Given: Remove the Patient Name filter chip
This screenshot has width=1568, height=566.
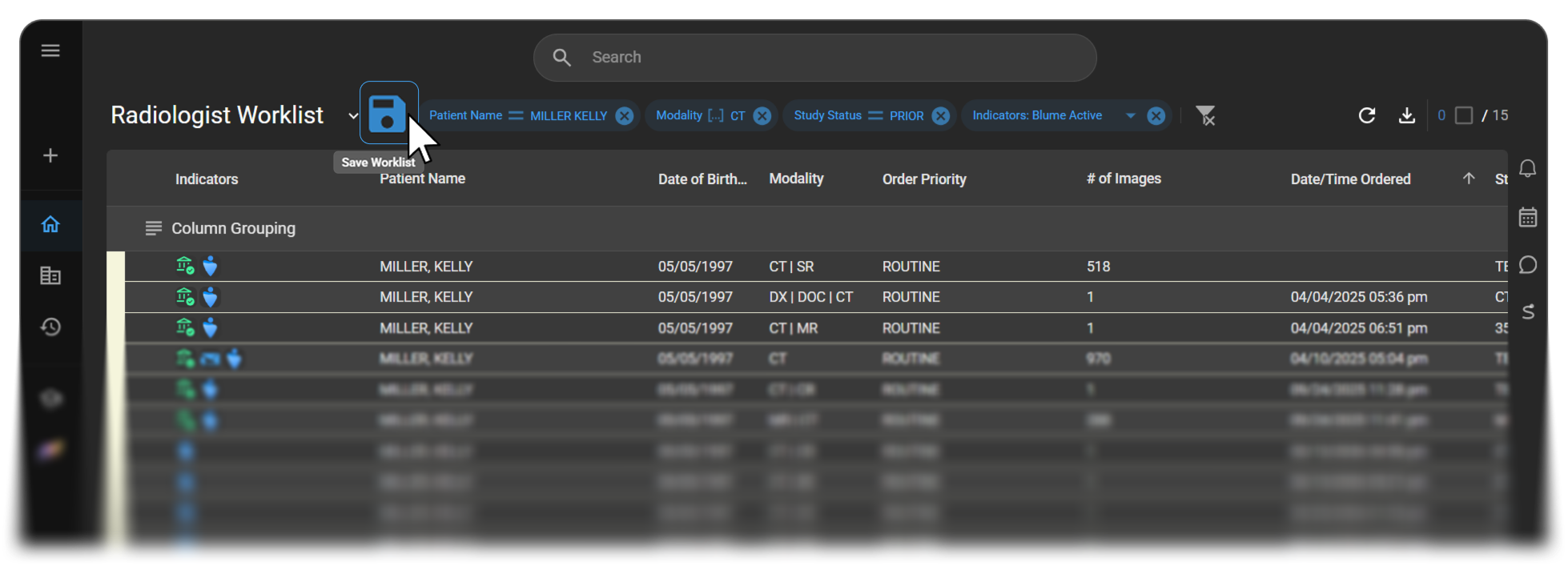Looking at the screenshot, I should tap(625, 116).
